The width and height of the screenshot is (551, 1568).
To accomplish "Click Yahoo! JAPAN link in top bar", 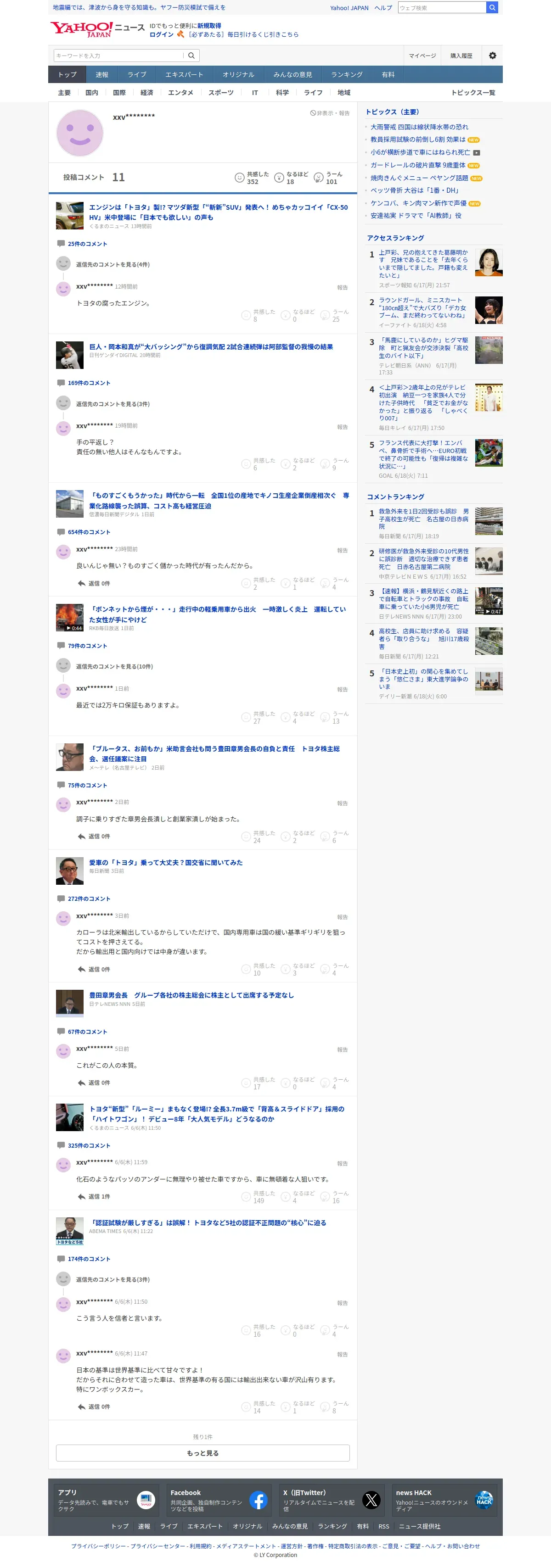I will pyautogui.click(x=349, y=8).
